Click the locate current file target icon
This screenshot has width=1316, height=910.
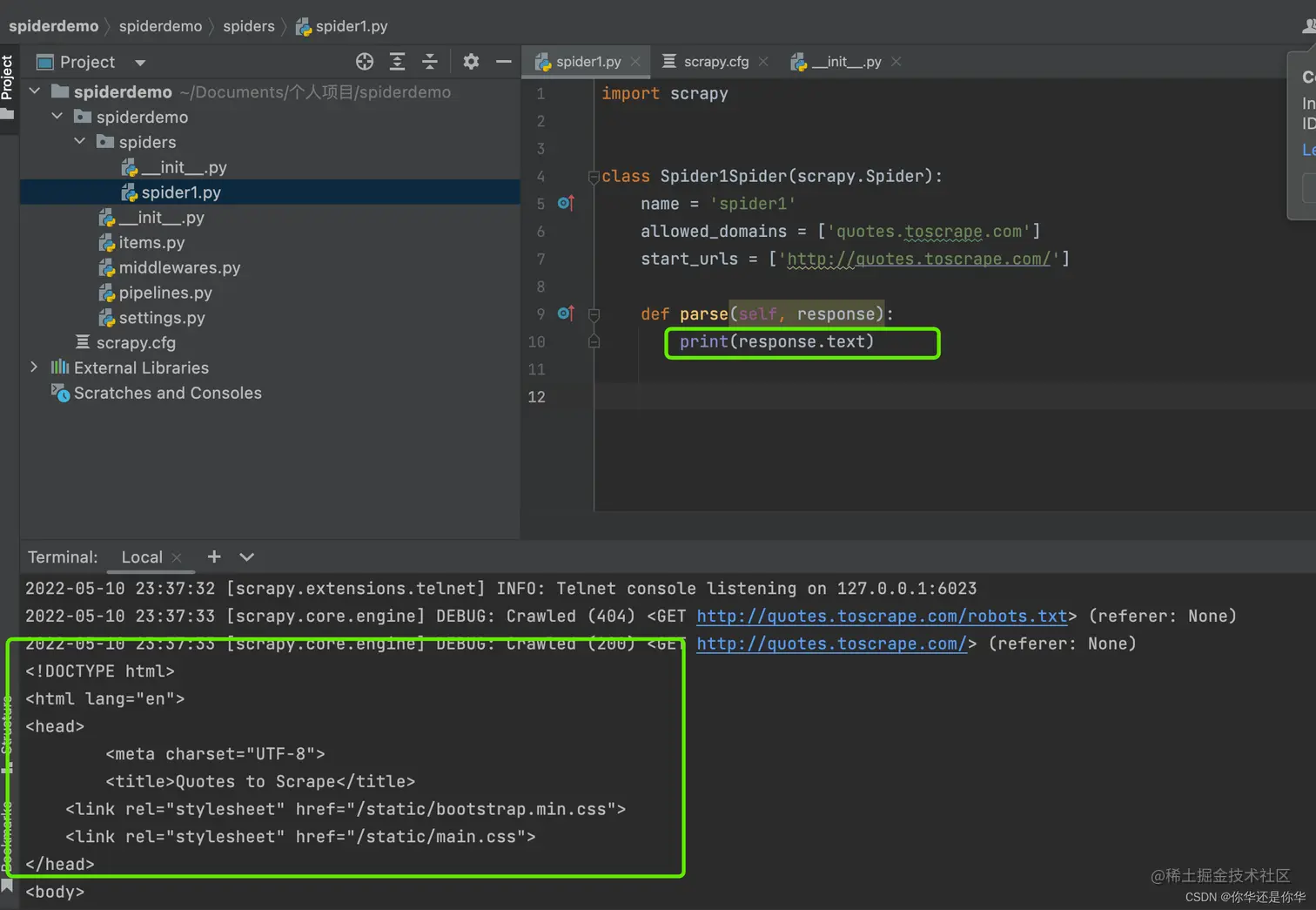click(365, 61)
